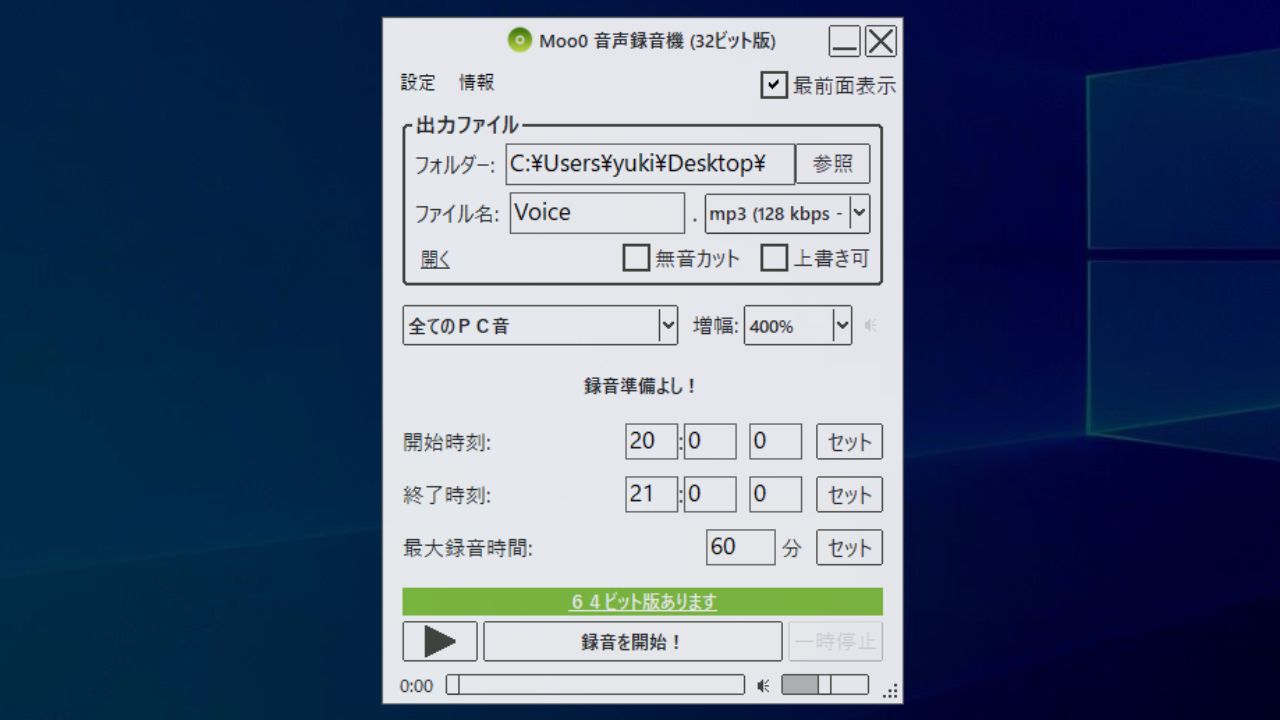This screenshot has height=720, width=1280.
Task: Open the 設定 menu
Action: pos(418,83)
